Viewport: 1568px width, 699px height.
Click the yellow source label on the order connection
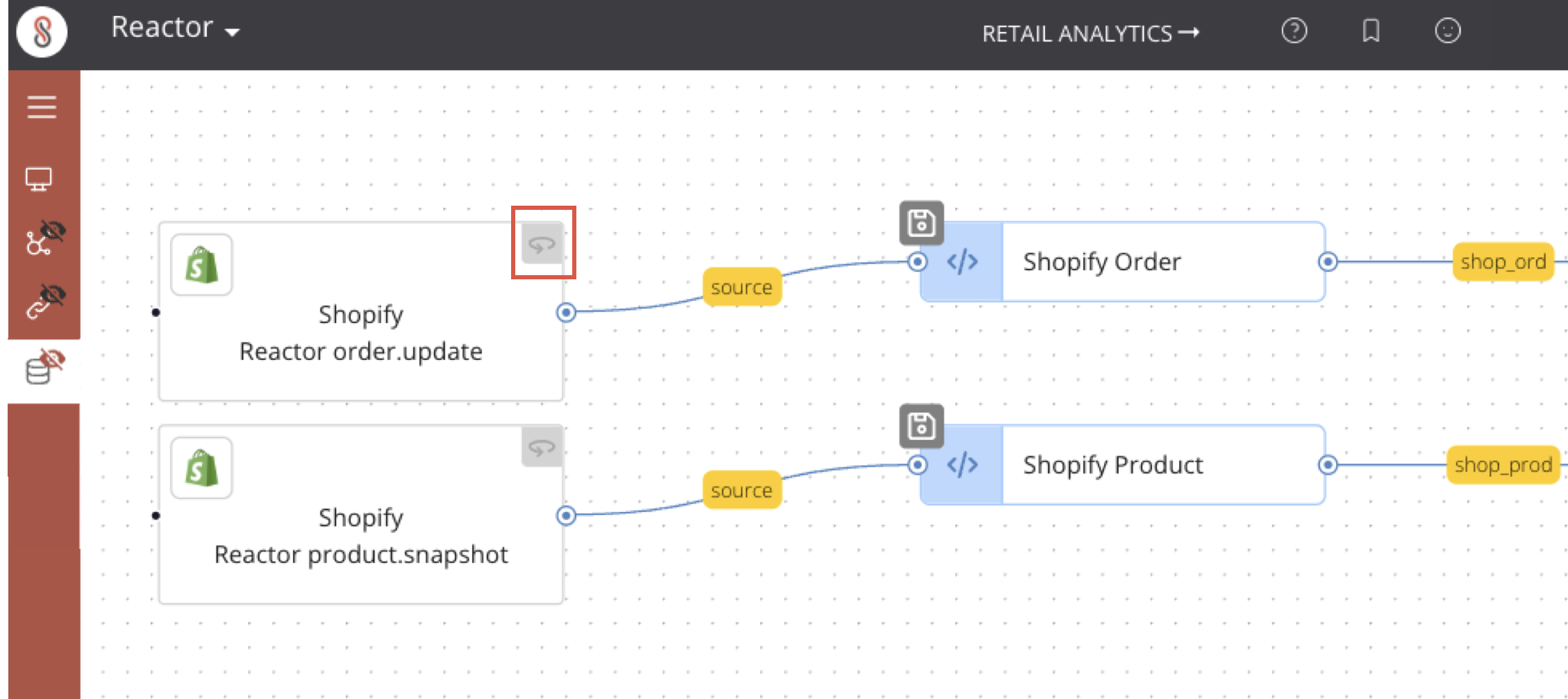click(x=741, y=286)
